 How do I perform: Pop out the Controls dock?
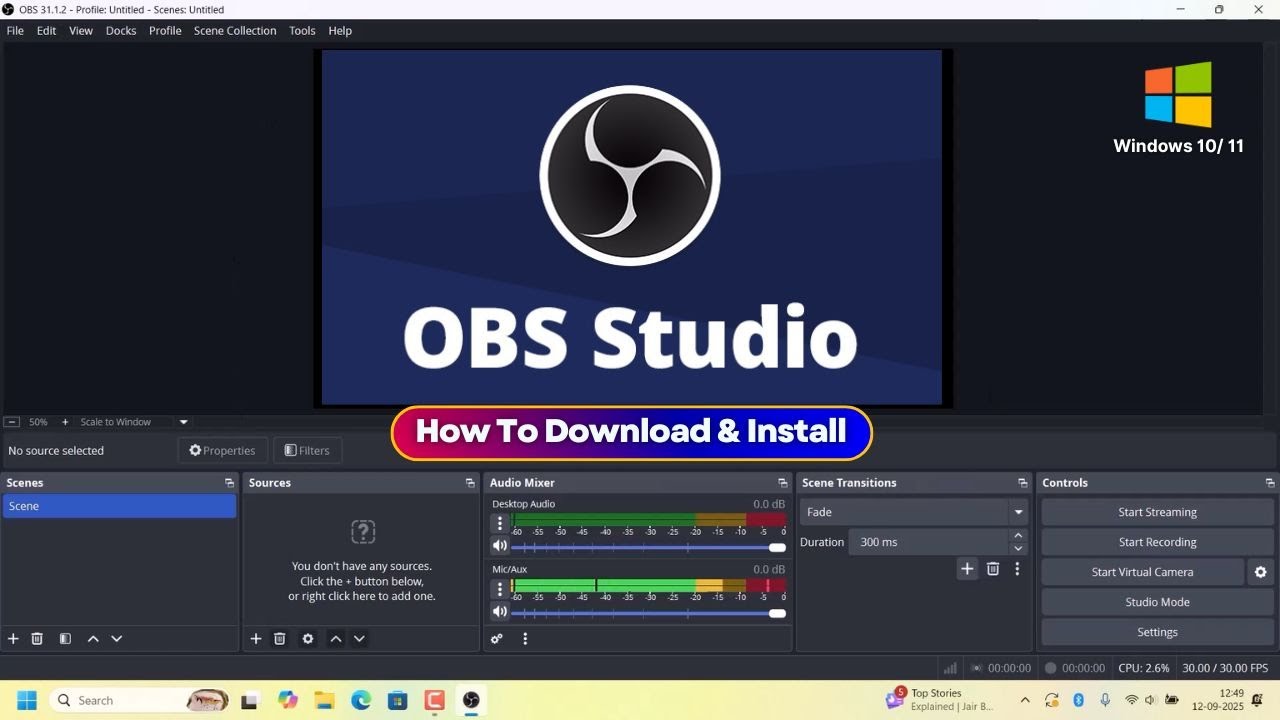pyautogui.click(x=1270, y=483)
